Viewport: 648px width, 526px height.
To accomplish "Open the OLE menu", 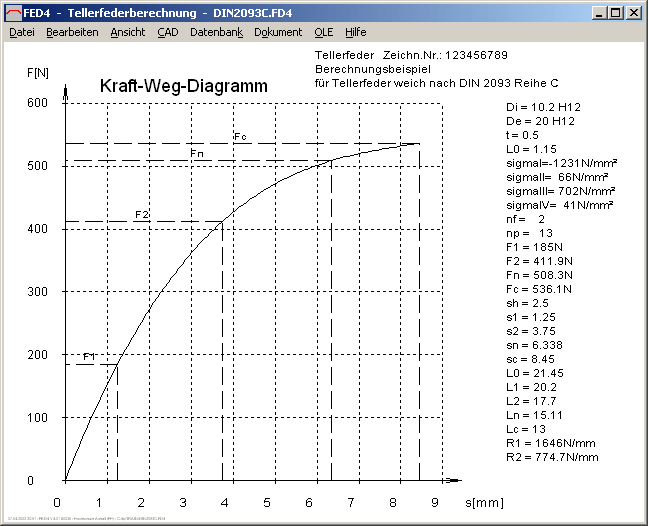I will point(324,32).
